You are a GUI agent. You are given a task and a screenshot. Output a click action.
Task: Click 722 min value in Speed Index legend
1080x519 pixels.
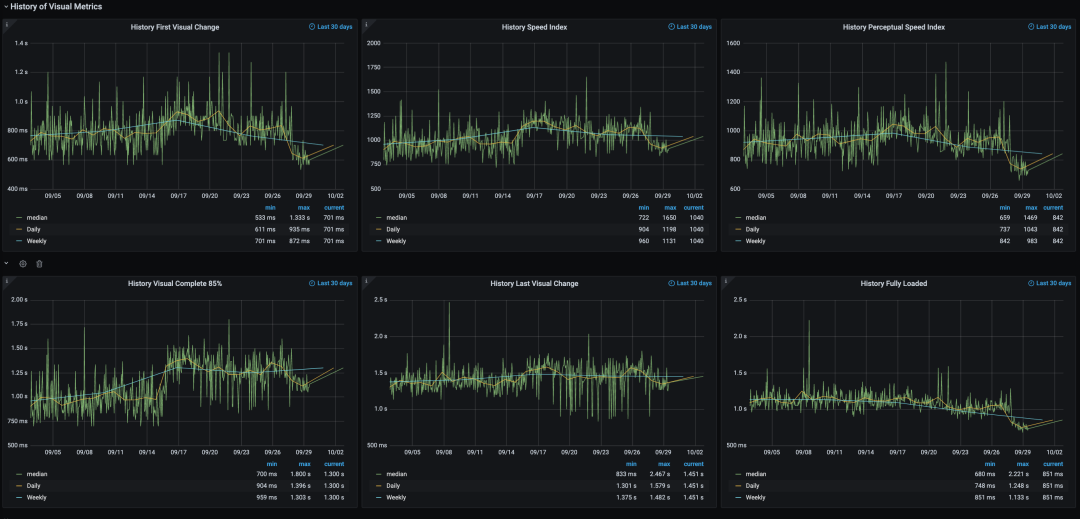[x=644, y=218]
